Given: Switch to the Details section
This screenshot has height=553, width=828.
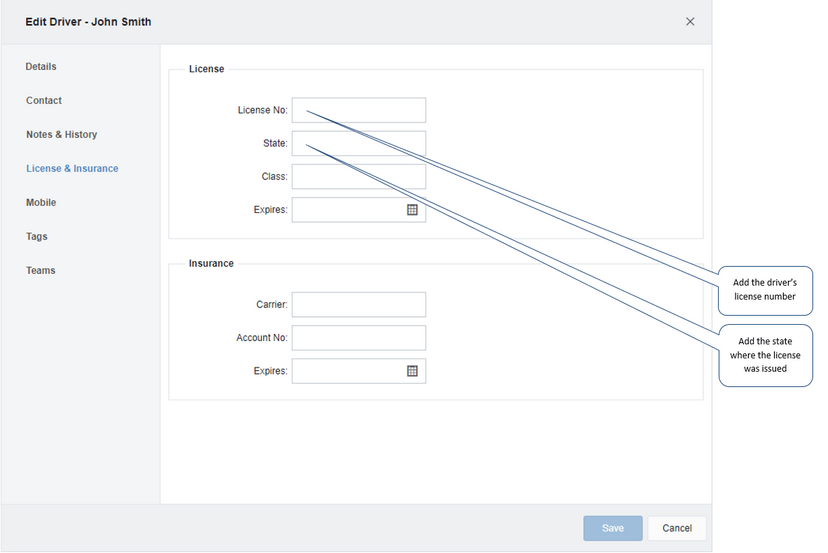Looking at the screenshot, I should coord(41,67).
